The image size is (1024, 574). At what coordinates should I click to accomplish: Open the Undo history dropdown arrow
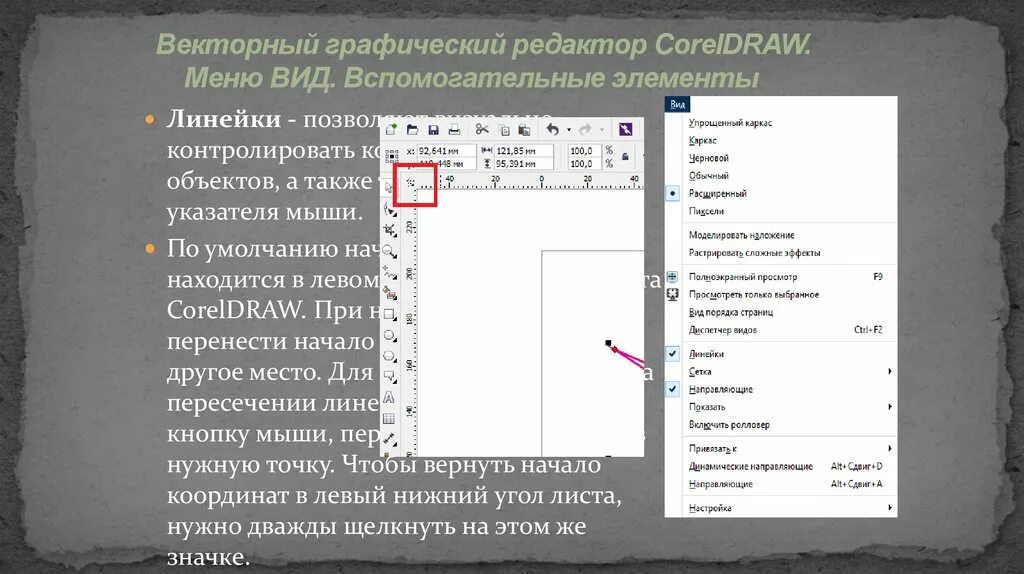(569, 130)
